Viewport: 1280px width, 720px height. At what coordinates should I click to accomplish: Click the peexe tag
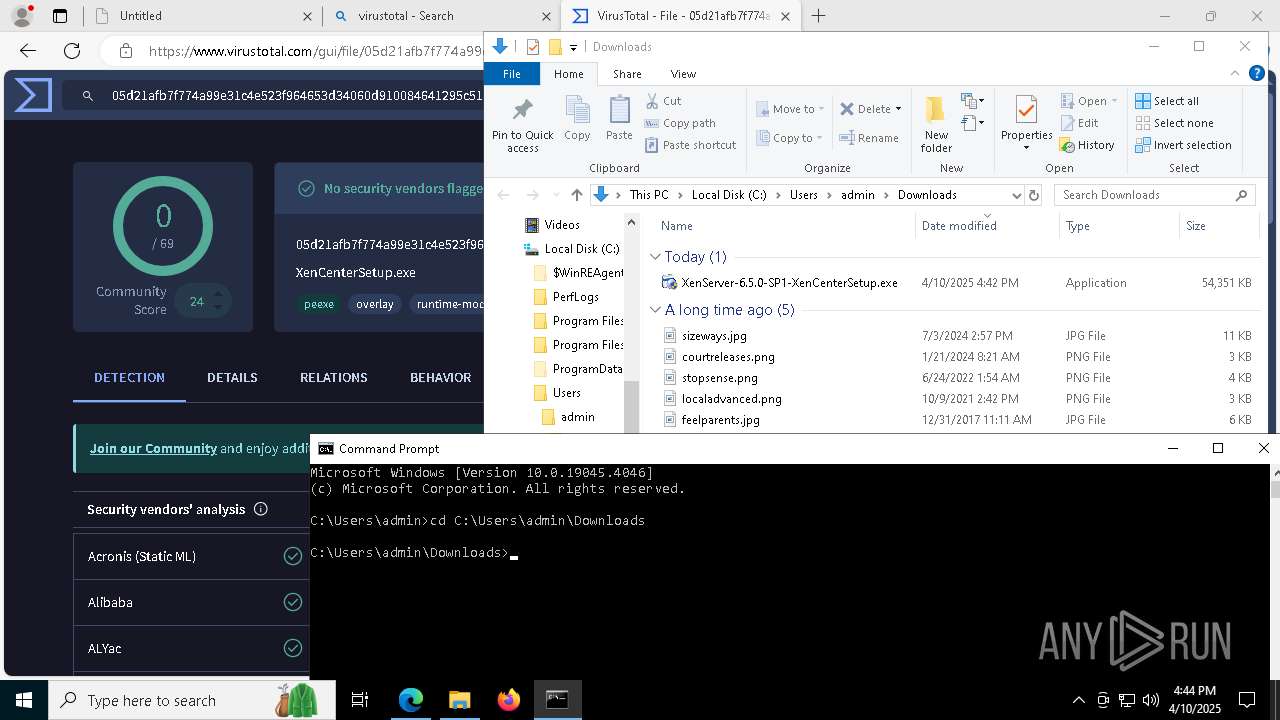pyautogui.click(x=319, y=304)
